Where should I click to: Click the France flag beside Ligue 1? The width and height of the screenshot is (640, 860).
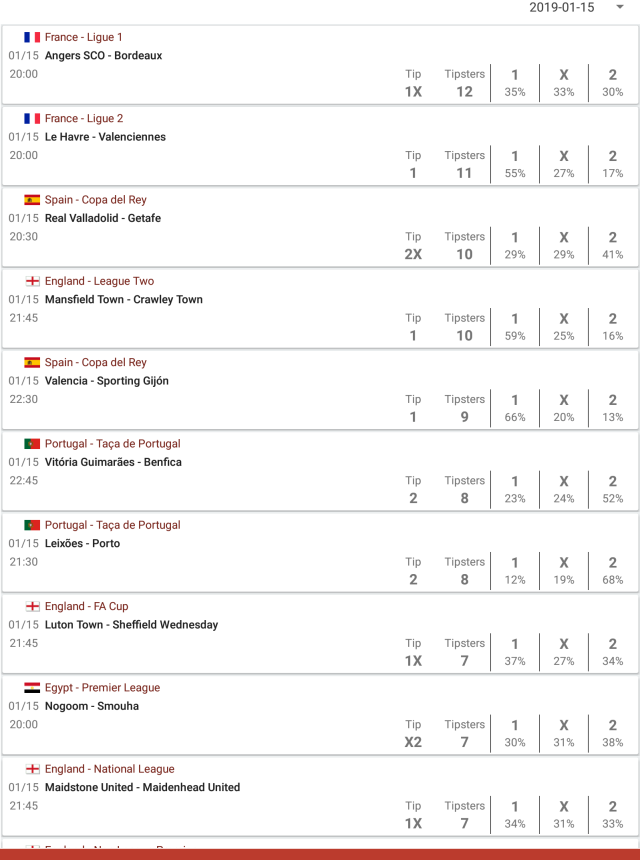click(32, 37)
